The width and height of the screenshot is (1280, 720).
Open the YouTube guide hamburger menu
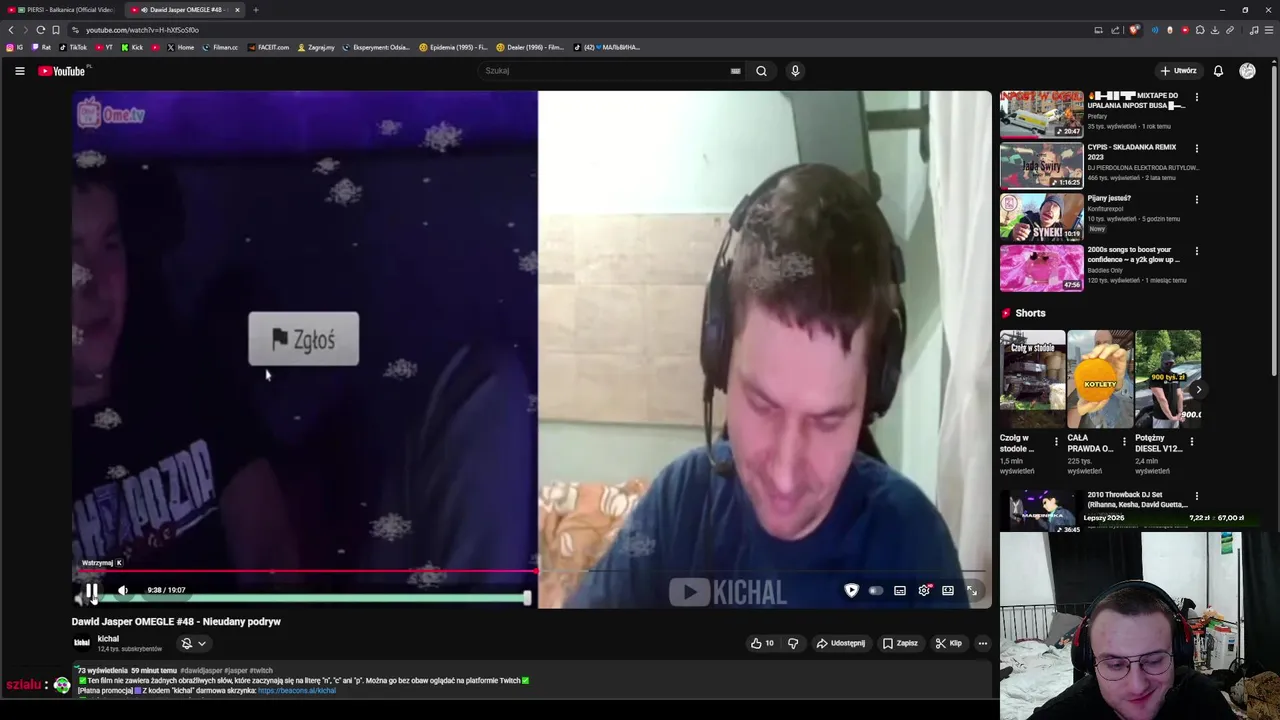point(19,71)
